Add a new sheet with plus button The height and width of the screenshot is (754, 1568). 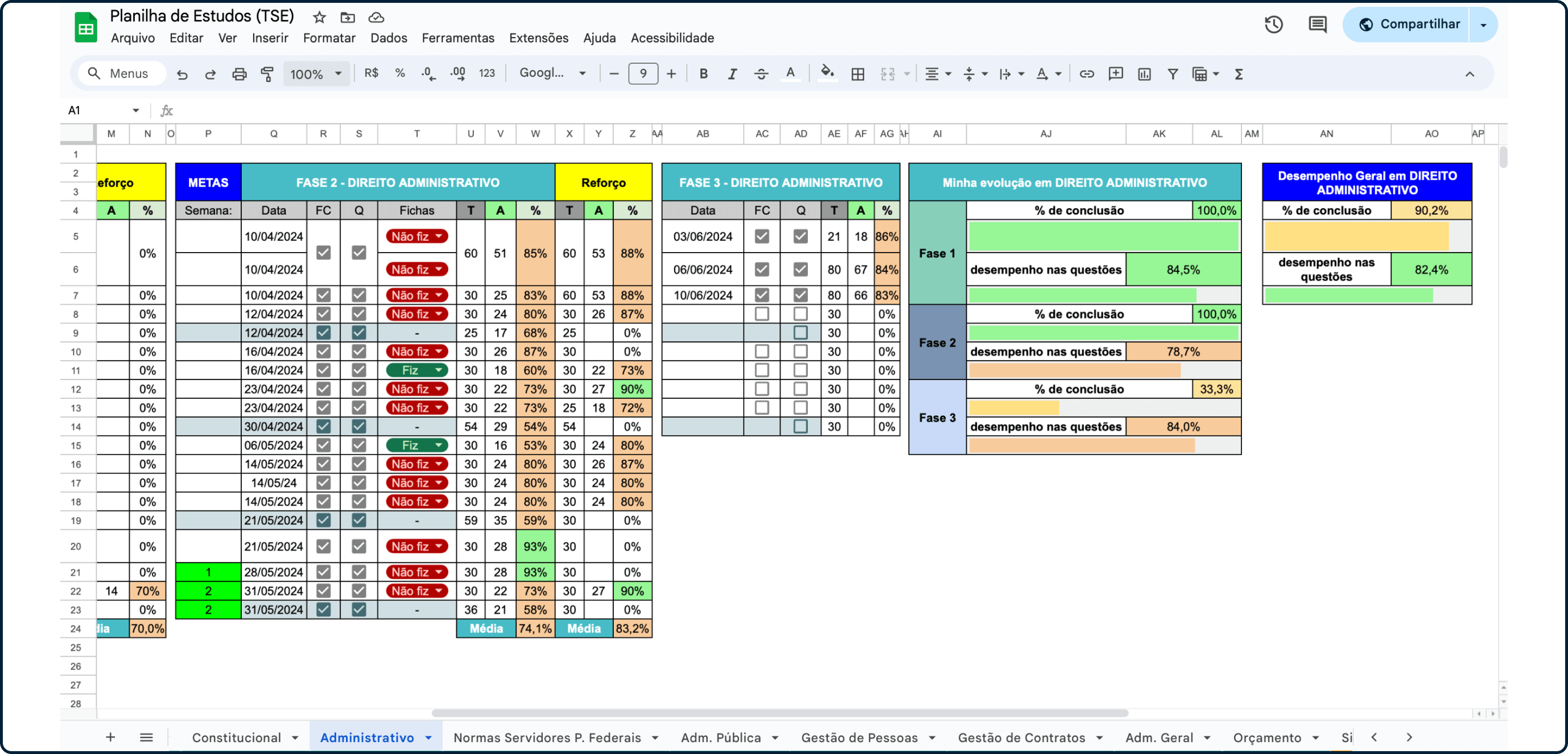[110, 737]
